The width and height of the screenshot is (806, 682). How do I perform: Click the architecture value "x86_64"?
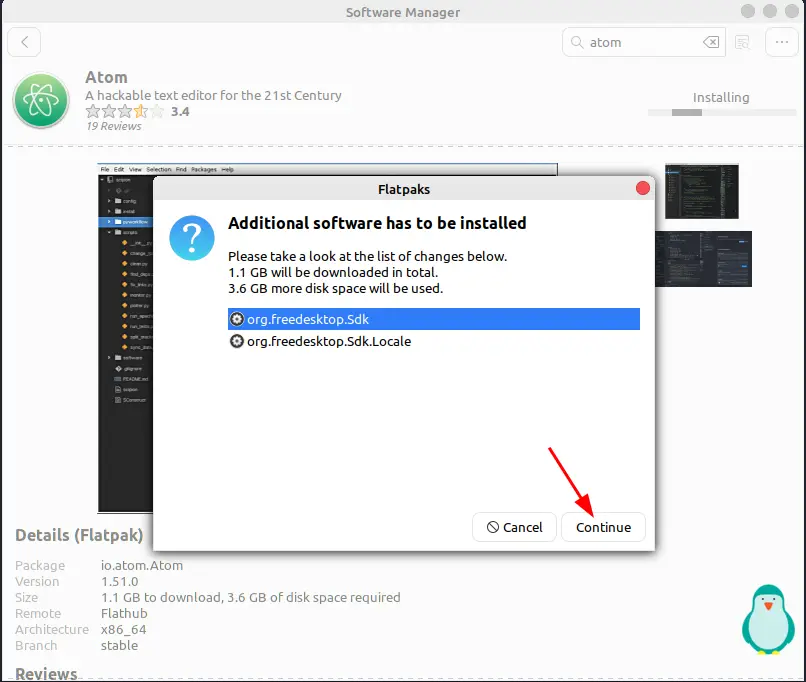coord(124,630)
